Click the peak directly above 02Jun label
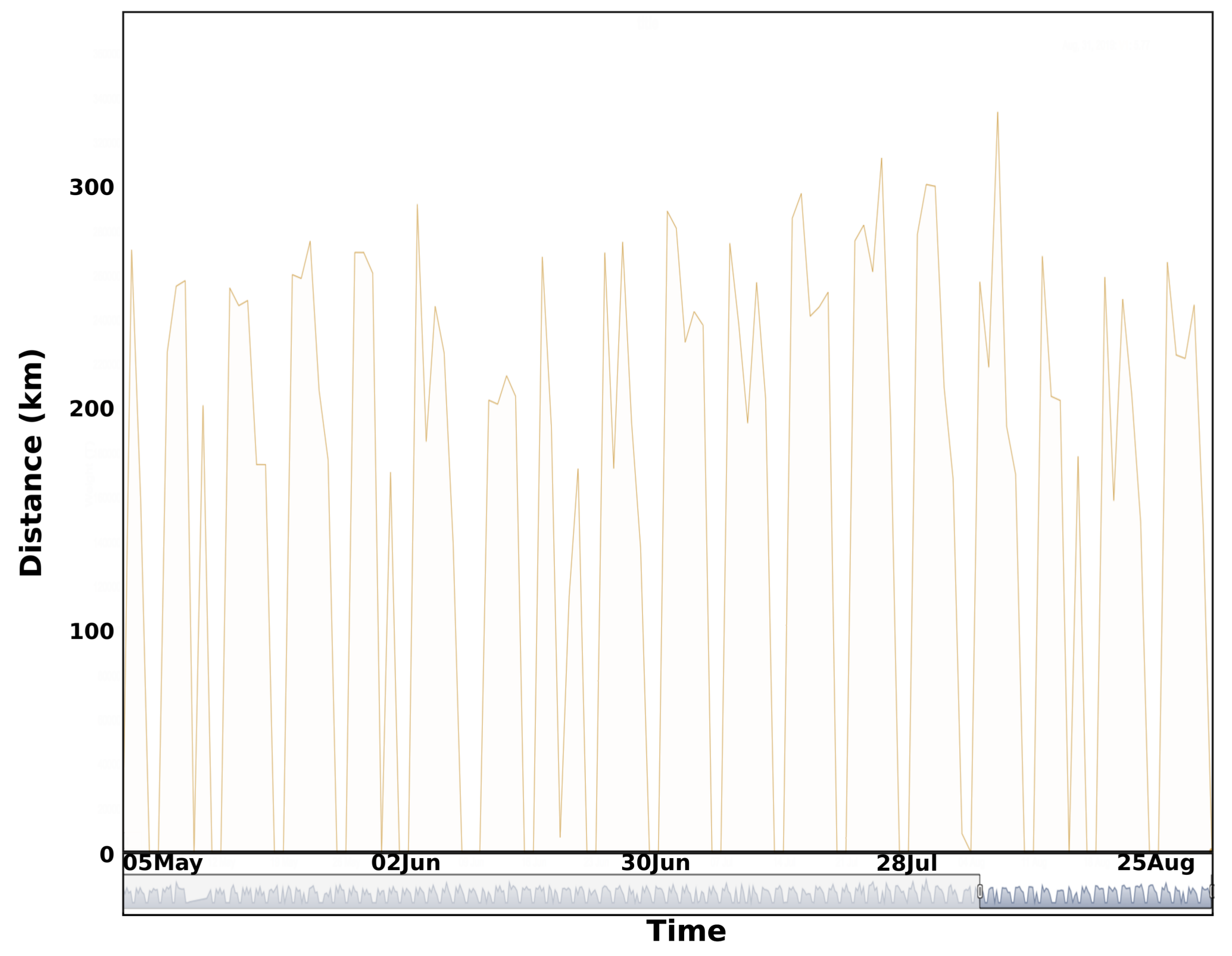The image size is (1232, 956). (417, 205)
